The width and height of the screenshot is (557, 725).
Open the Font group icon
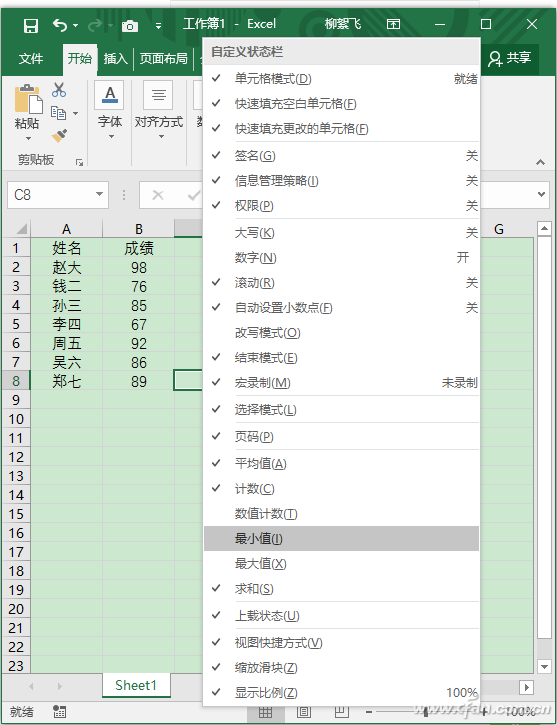110,94
